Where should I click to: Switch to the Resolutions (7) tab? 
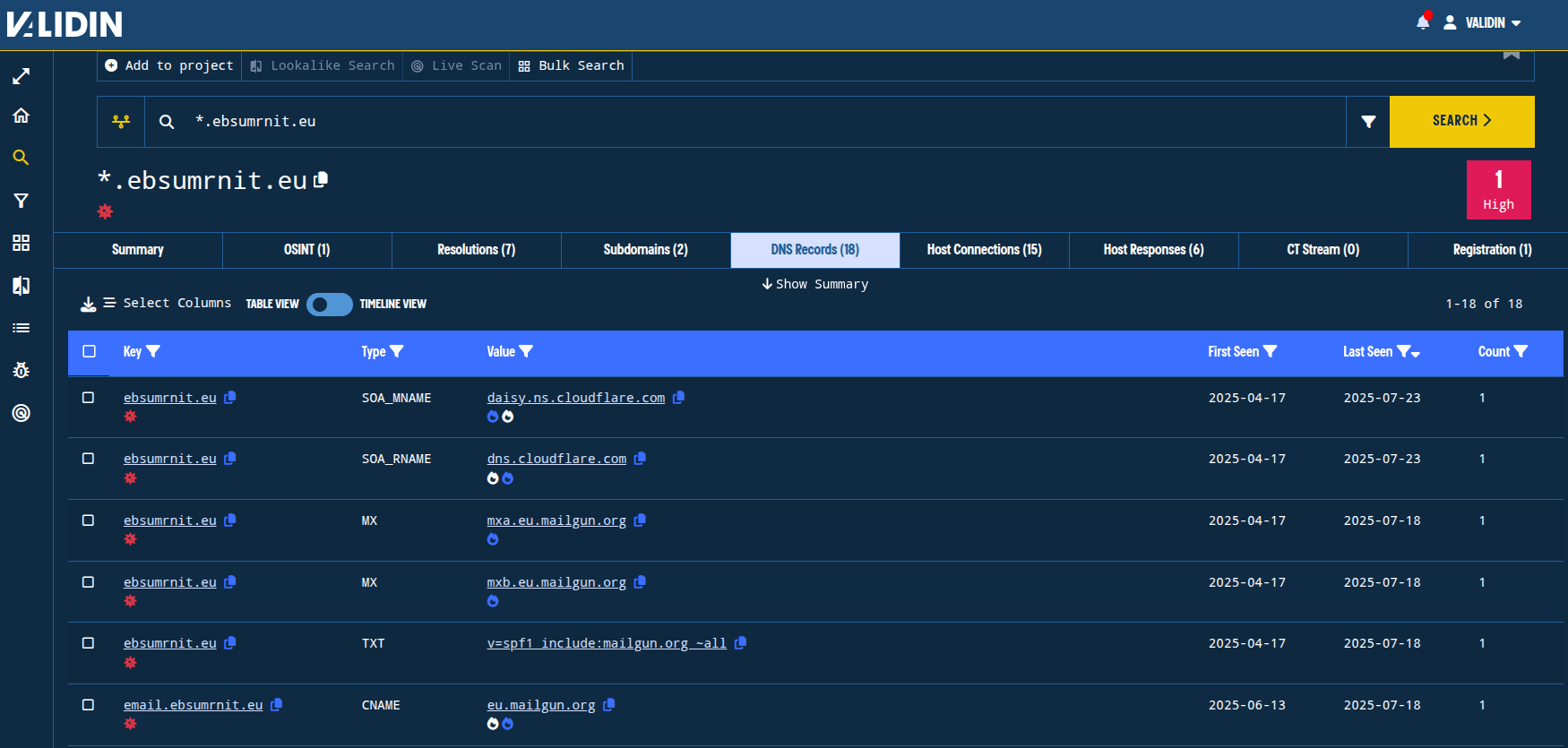[477, 250]
